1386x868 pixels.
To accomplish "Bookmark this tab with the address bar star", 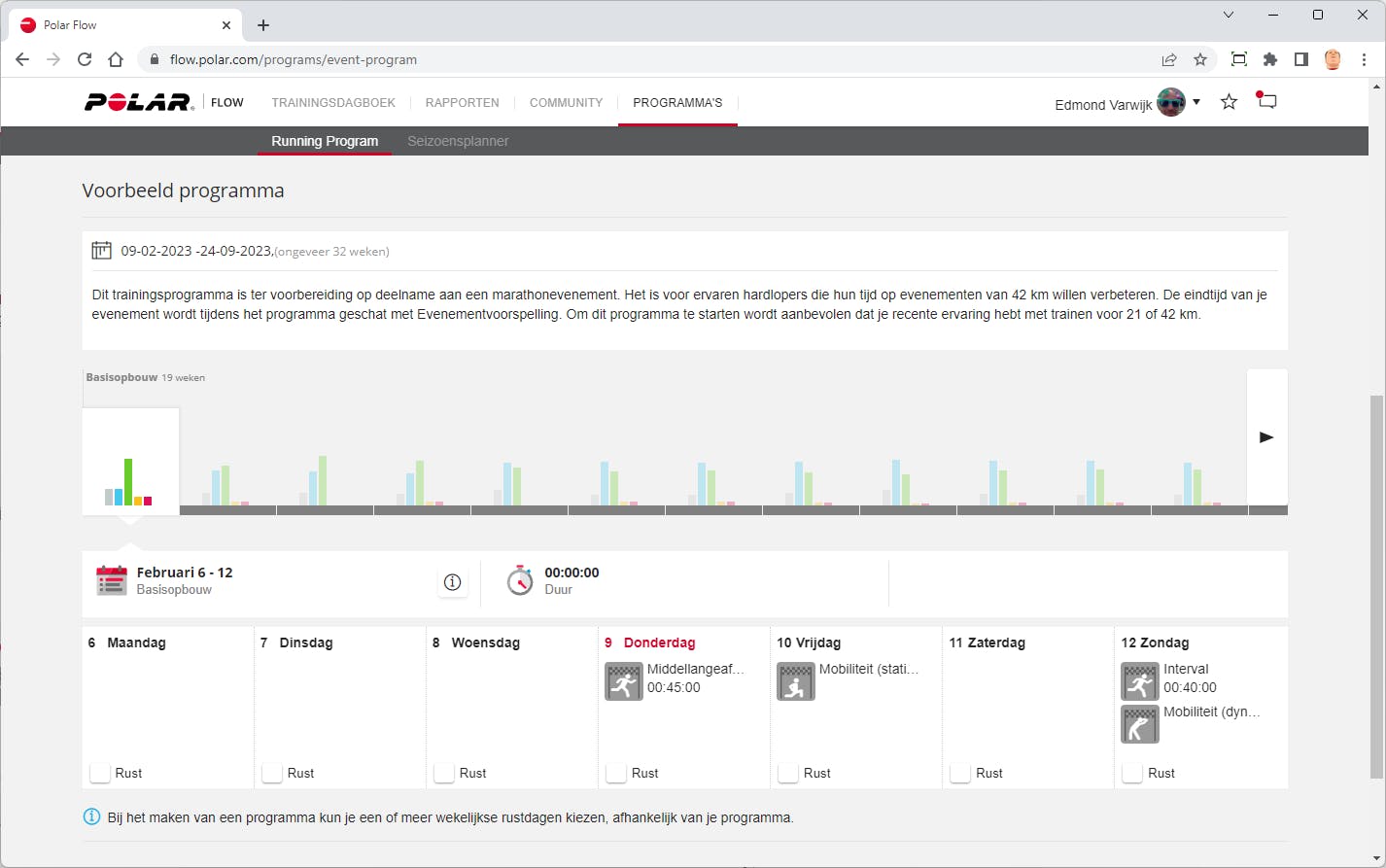I will [1200, 59].
